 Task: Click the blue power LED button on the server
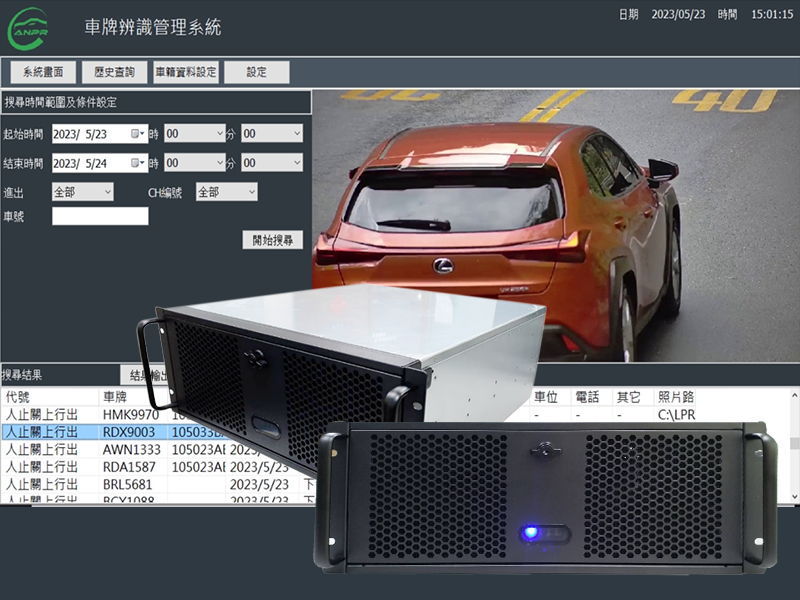[x=530, y=532]
